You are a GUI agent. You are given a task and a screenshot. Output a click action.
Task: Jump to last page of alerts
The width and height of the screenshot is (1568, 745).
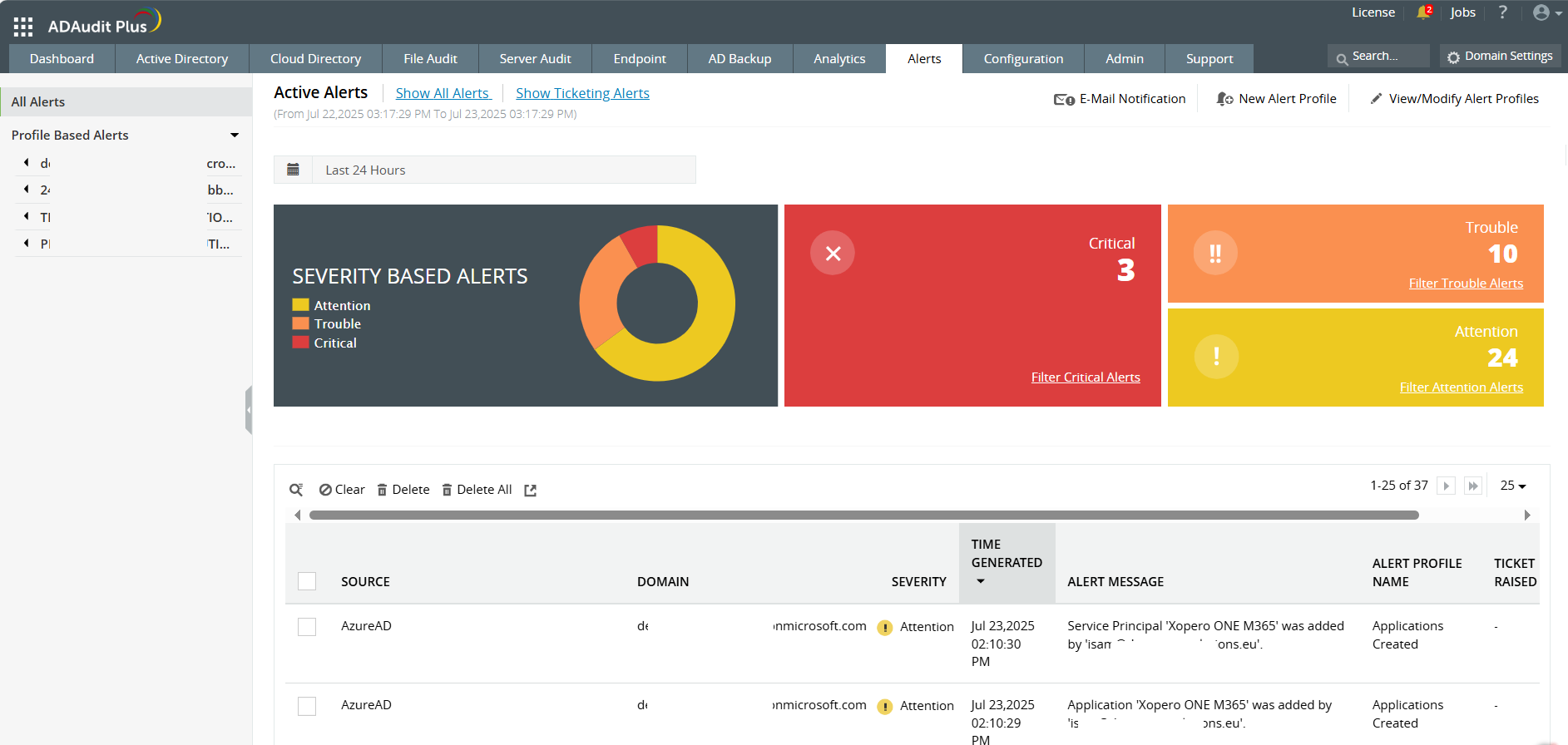tap(1473, 486)
